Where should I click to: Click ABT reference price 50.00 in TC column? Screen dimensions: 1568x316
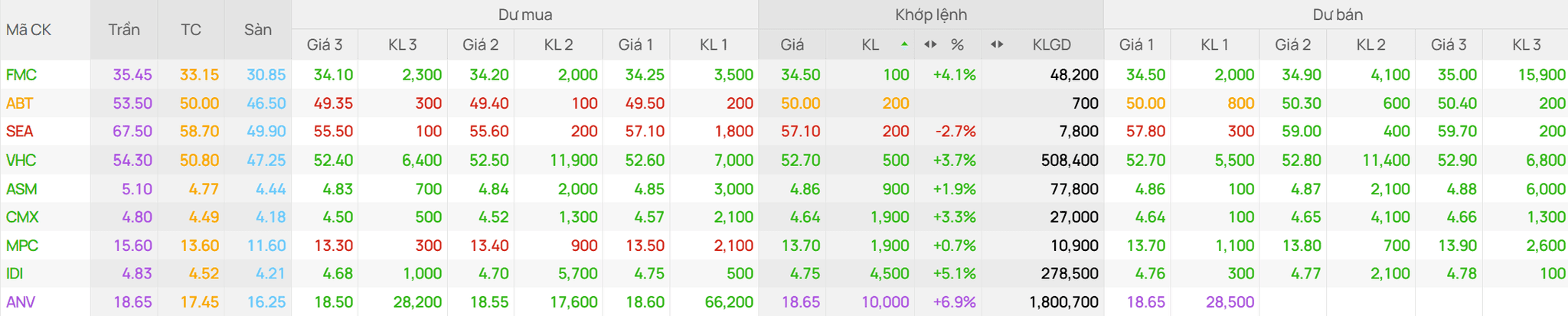pos(199,103)
